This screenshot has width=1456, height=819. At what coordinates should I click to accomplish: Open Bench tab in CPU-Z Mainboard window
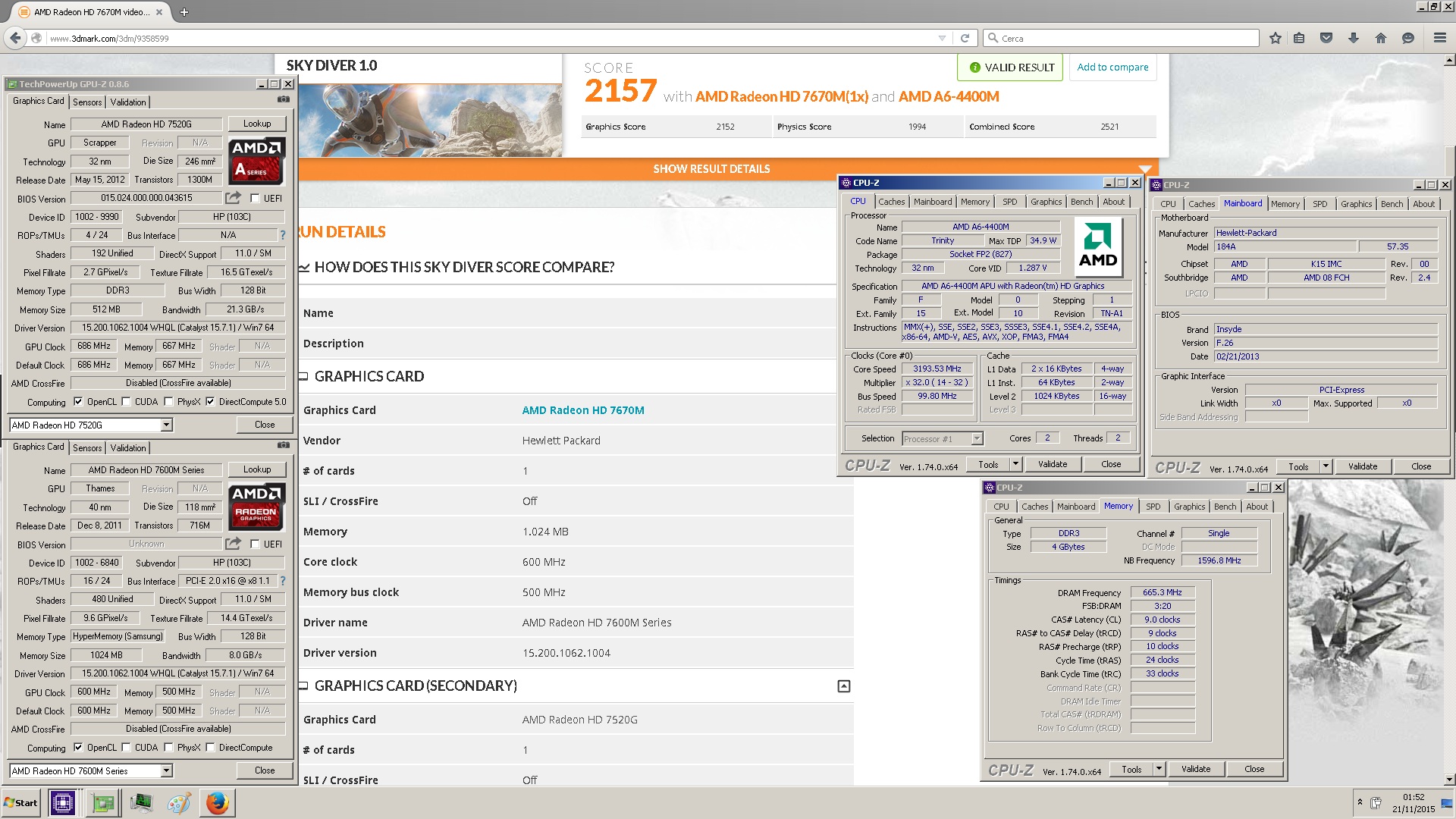[x=1392, y=204]
